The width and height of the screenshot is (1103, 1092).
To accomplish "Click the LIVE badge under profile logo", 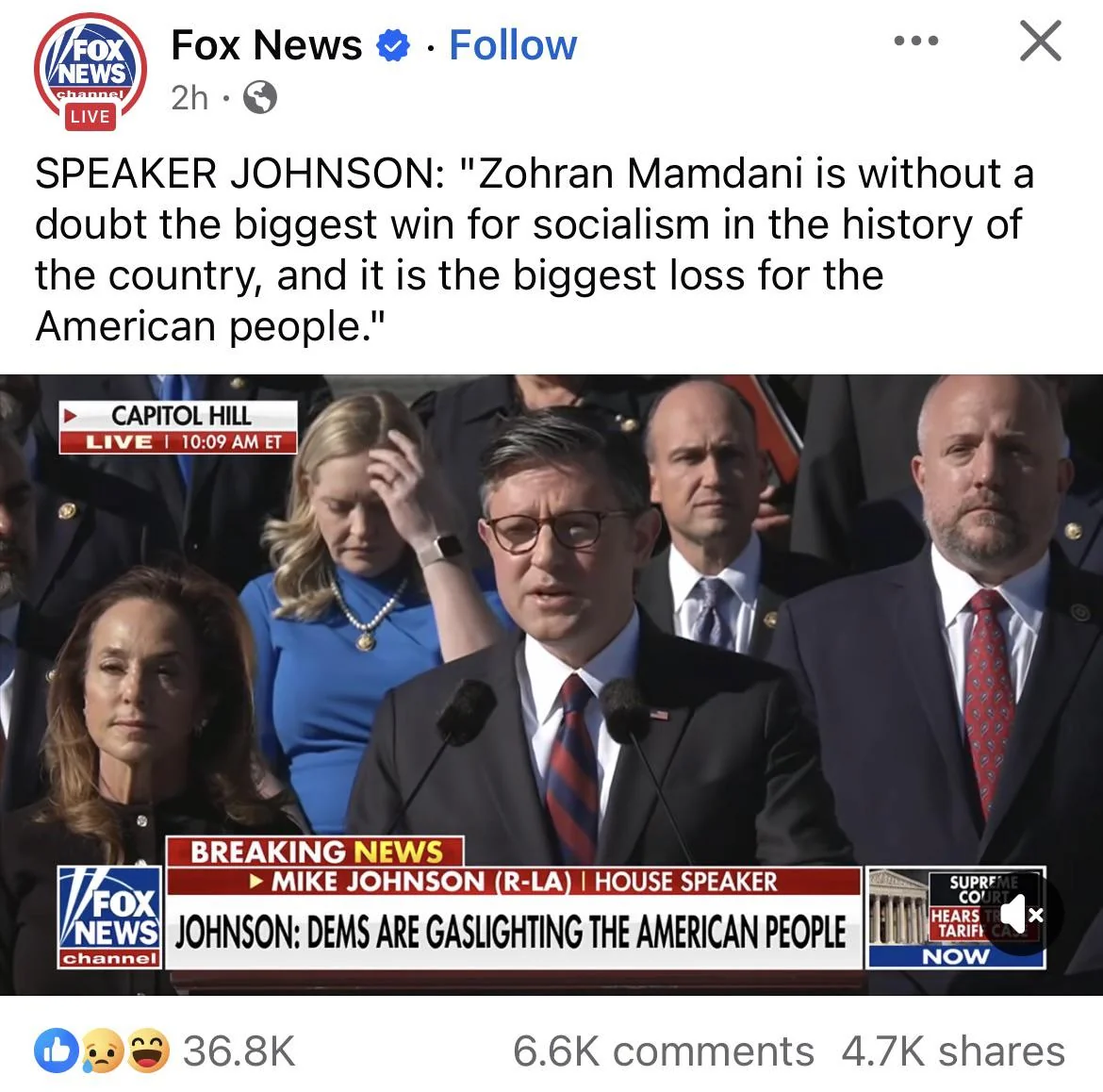I will [x=91, y=116].
